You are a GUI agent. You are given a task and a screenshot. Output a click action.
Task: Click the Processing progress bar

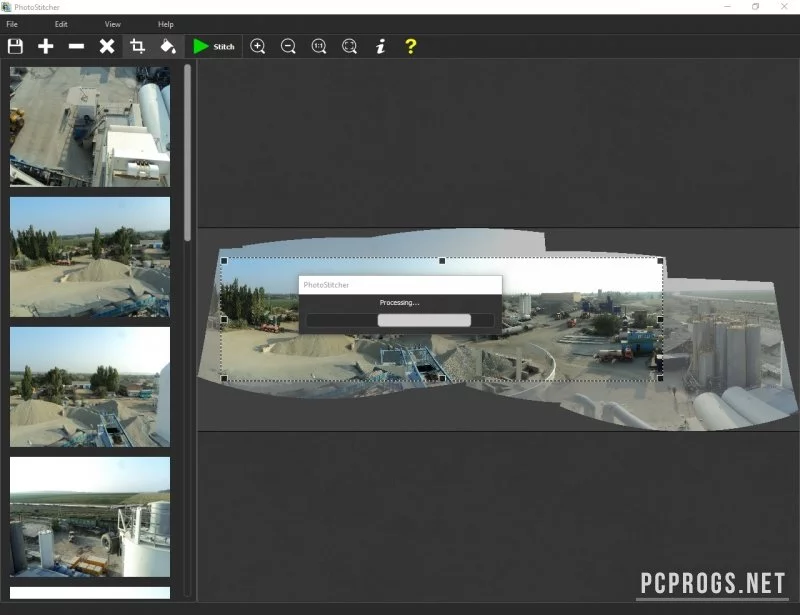400,320
